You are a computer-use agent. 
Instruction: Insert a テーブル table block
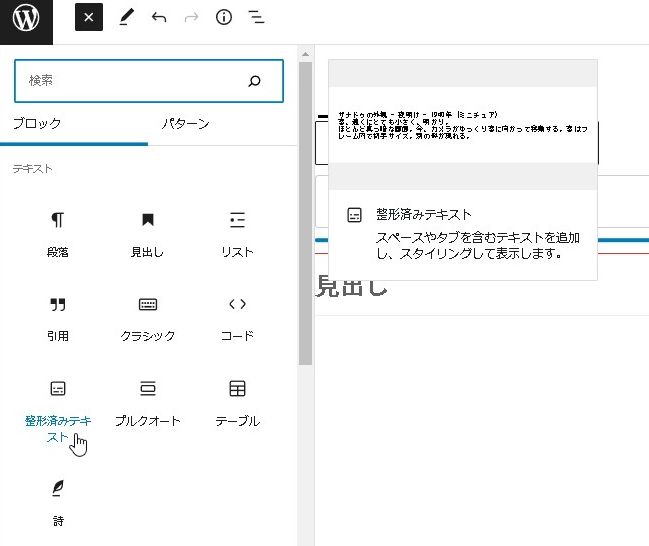click(x=237, y=402)
